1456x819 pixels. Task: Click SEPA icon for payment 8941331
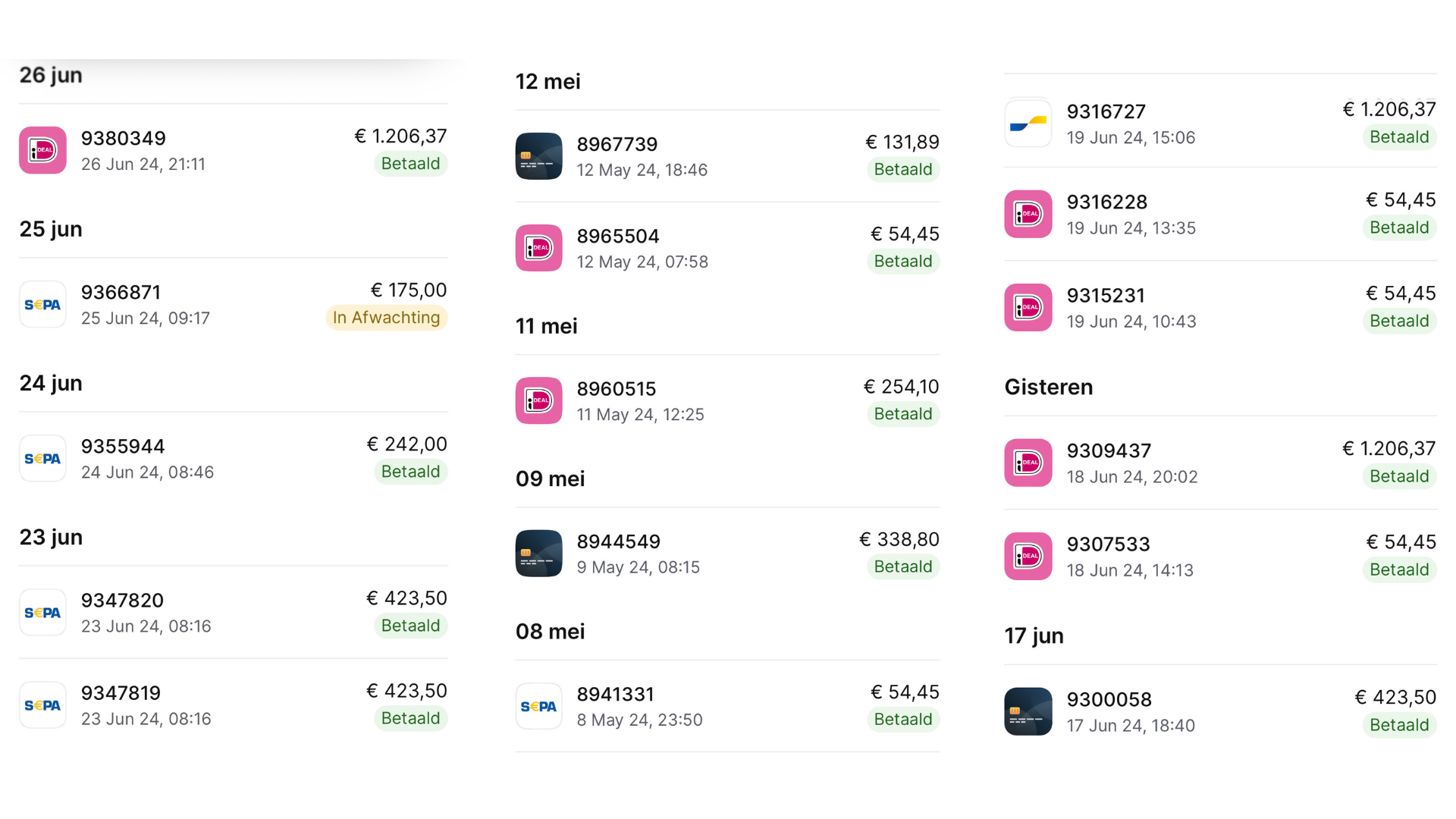[539, 706]
